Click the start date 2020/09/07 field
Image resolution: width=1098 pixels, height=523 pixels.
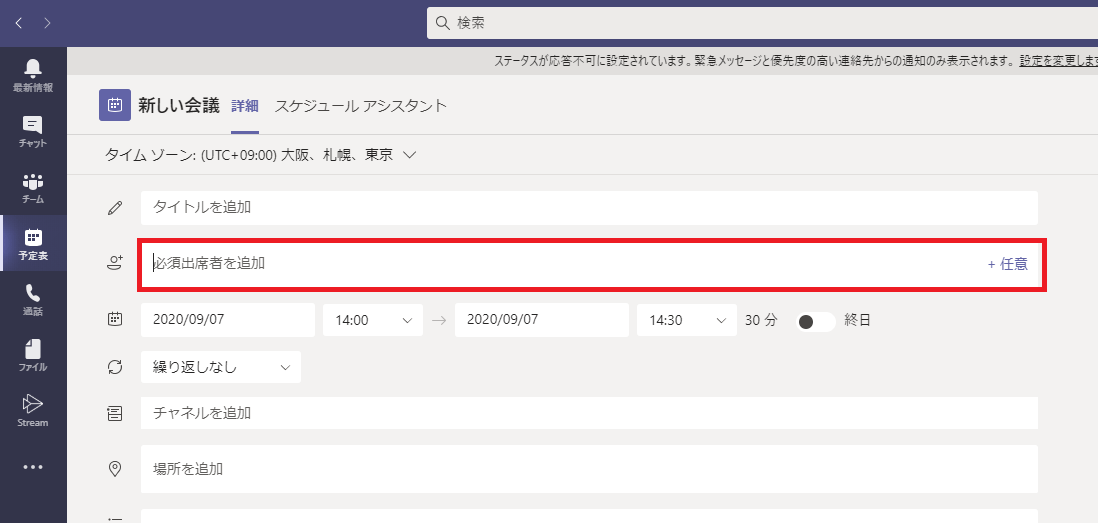(x=228, y=320)
